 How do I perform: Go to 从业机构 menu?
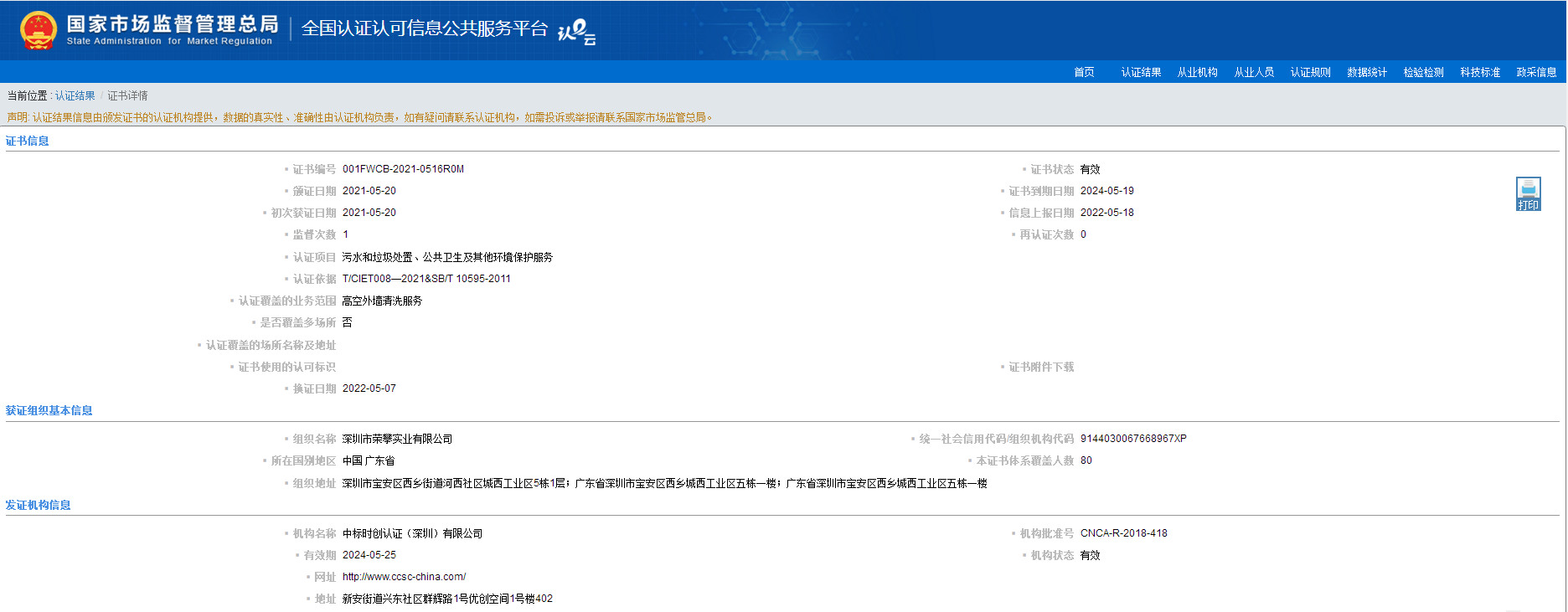[x=1198, y=72]
